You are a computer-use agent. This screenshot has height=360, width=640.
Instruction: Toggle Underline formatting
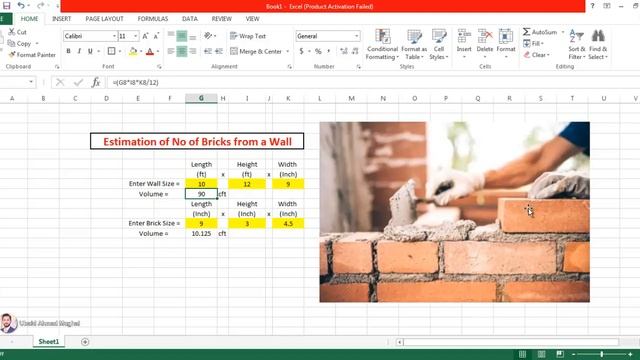click(90, 51)
